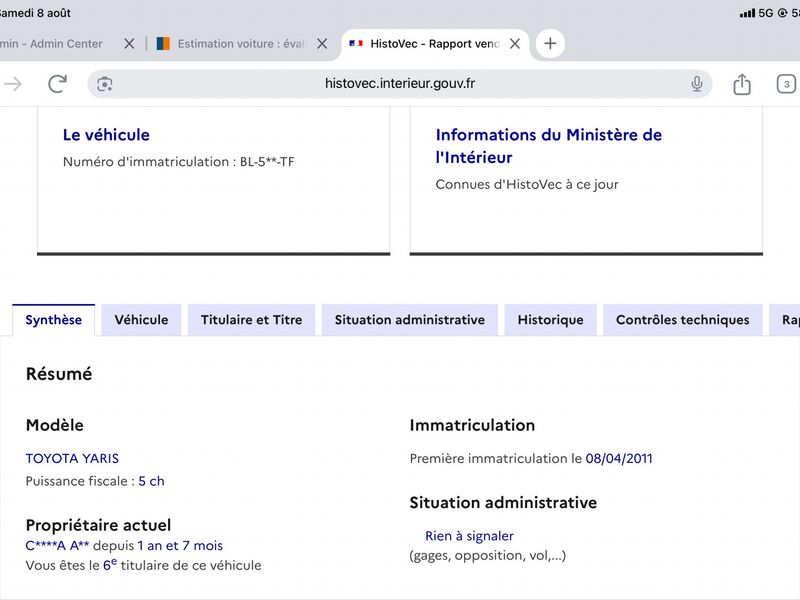Reload the page with the refresh icon
This screenshot has width=800, height=600.
(58, 84)
